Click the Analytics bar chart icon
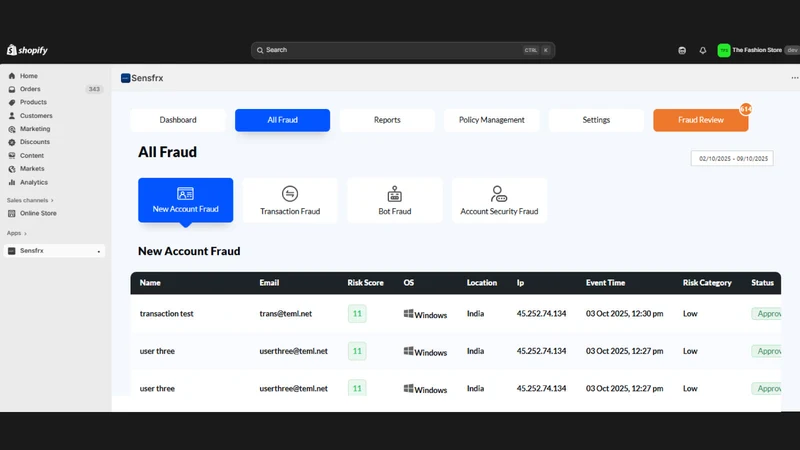 pos(12,182)
